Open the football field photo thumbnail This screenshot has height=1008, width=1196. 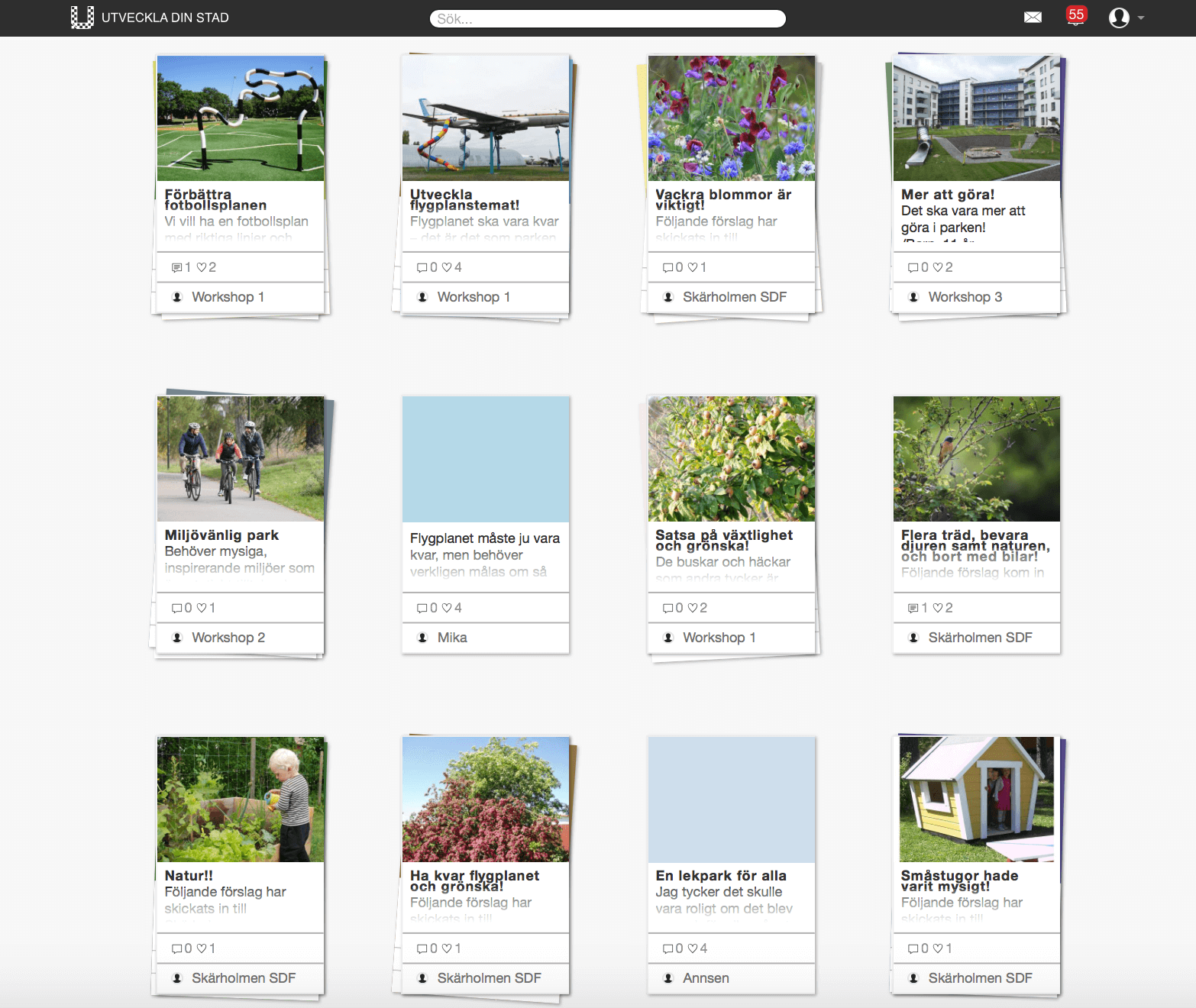pos(241,118)
